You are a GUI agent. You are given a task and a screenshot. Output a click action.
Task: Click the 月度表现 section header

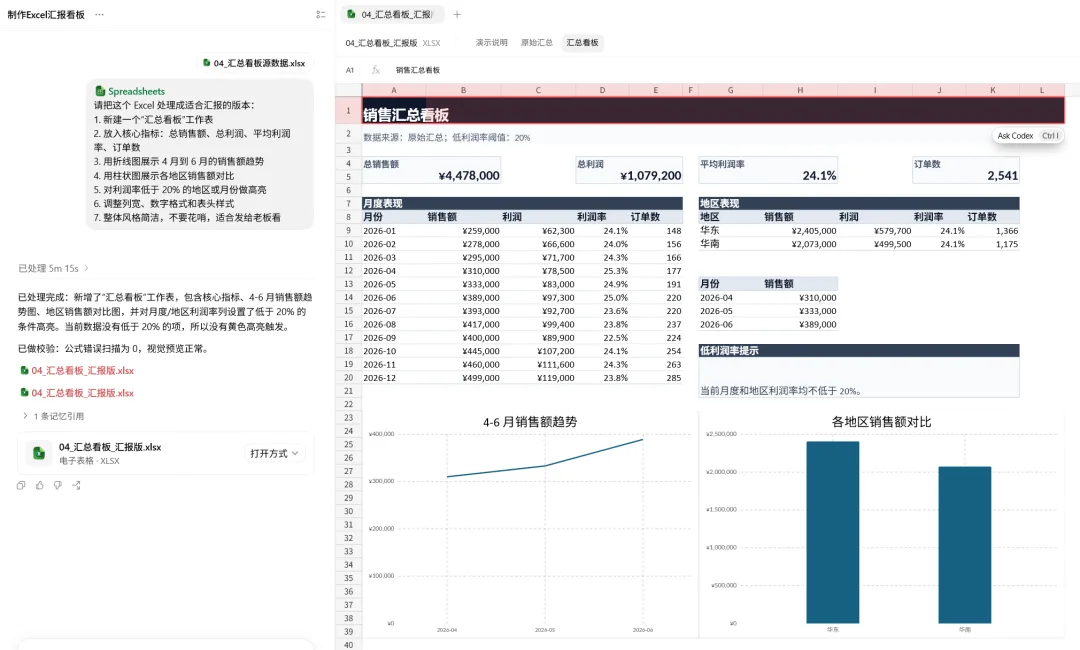point(522,204)
